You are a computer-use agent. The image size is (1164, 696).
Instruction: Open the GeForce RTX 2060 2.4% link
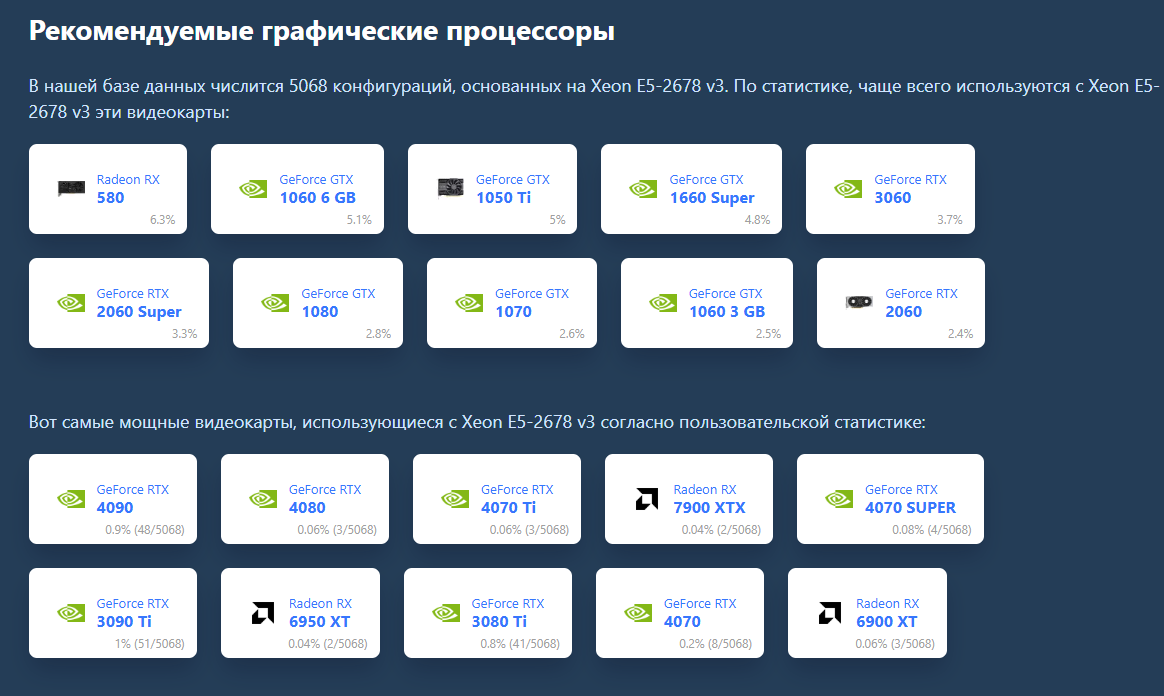click(921, 303)
